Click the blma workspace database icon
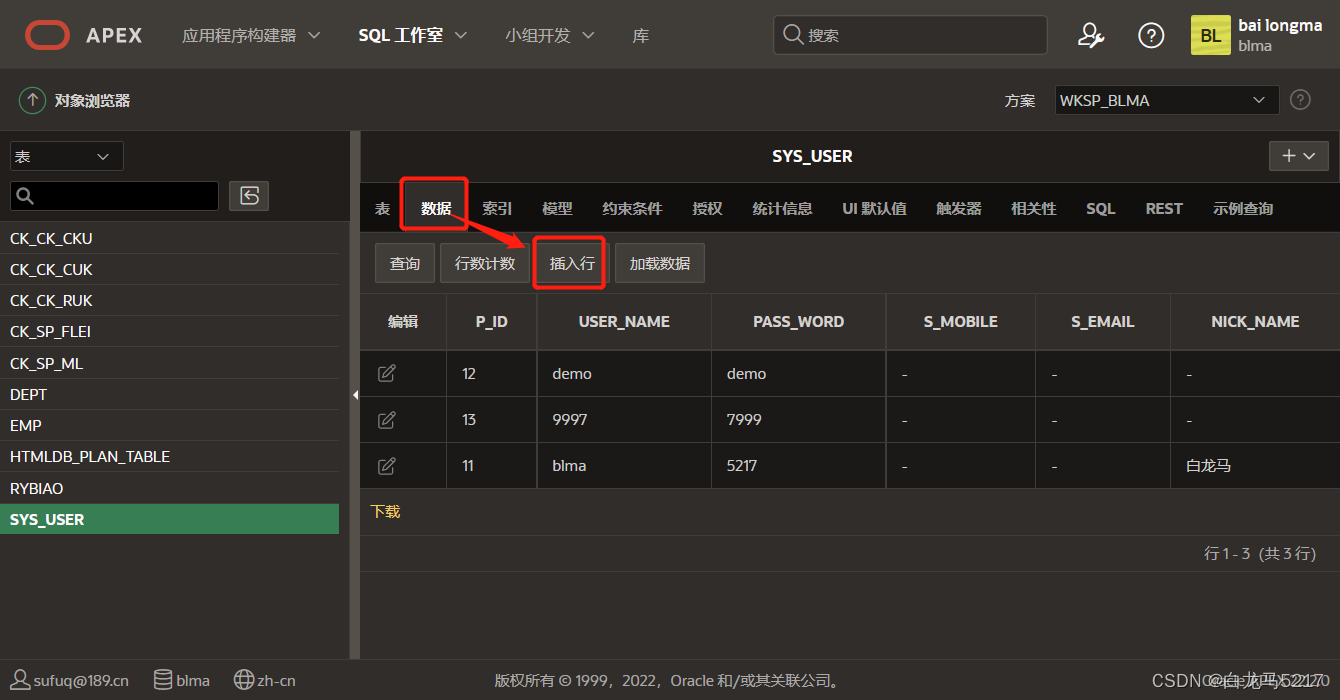This screenshot has height=700, width=1340. click(163, 680)
